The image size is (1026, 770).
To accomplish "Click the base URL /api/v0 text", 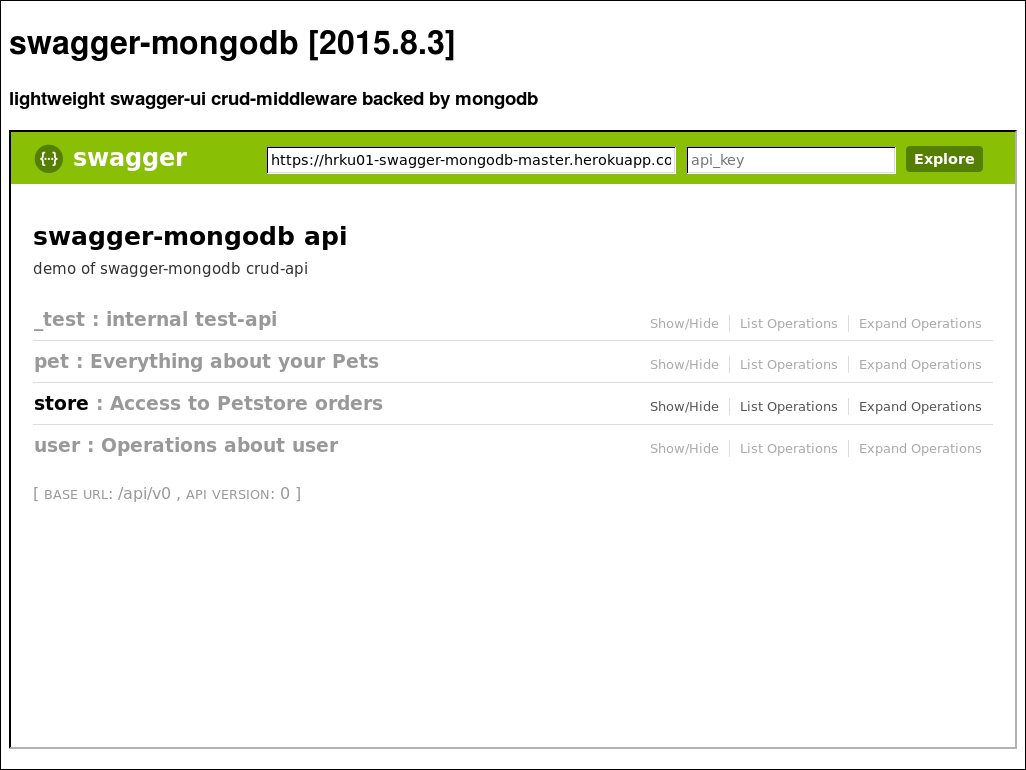I will [x=144, y=493].
